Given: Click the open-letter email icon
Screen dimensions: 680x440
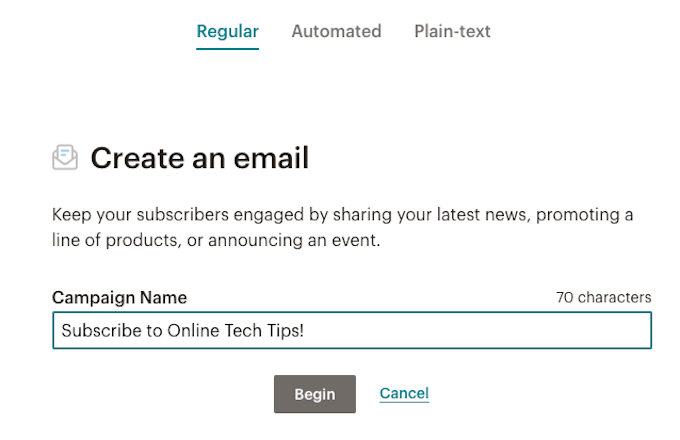Looking at the screenshot, I should 65,158.
